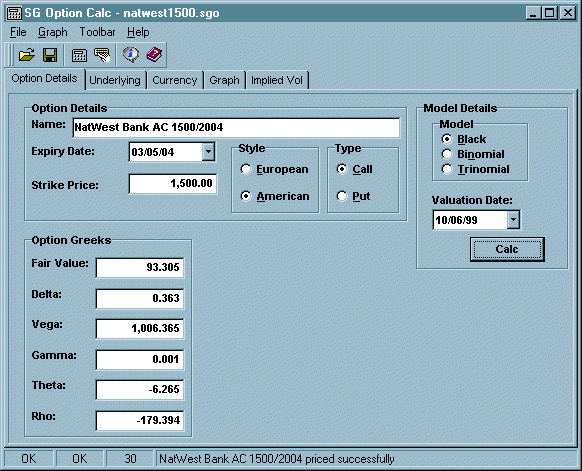This screenshot has width=582, height=471.
Task: Click the Save floppy disk icon
Action: point(50,55)
